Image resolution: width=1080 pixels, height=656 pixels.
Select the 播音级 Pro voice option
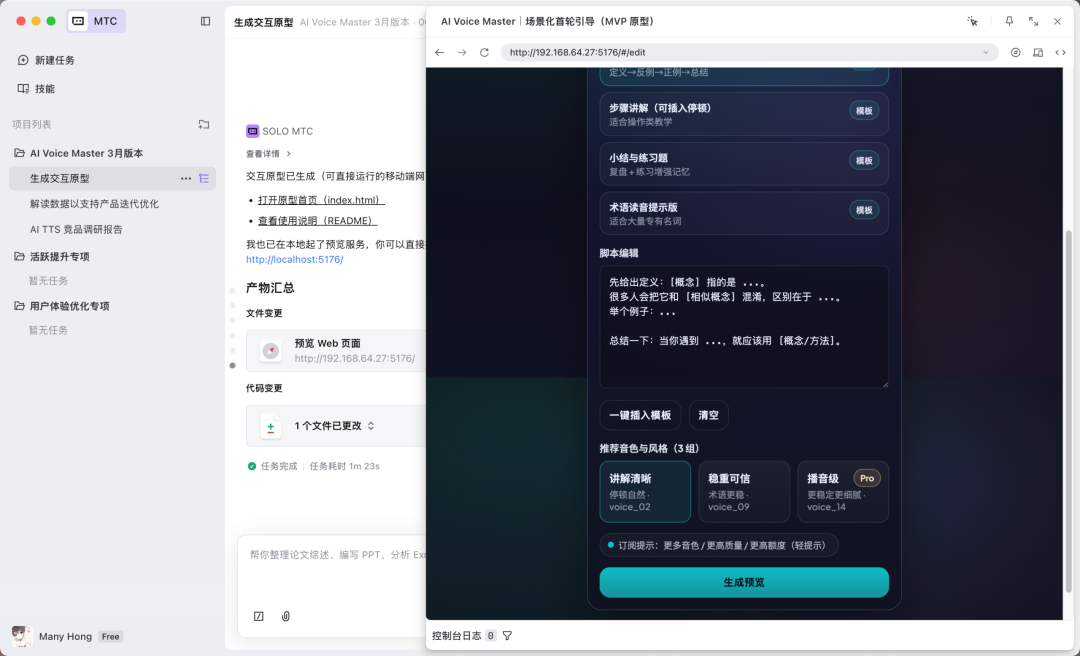point(843,491)
